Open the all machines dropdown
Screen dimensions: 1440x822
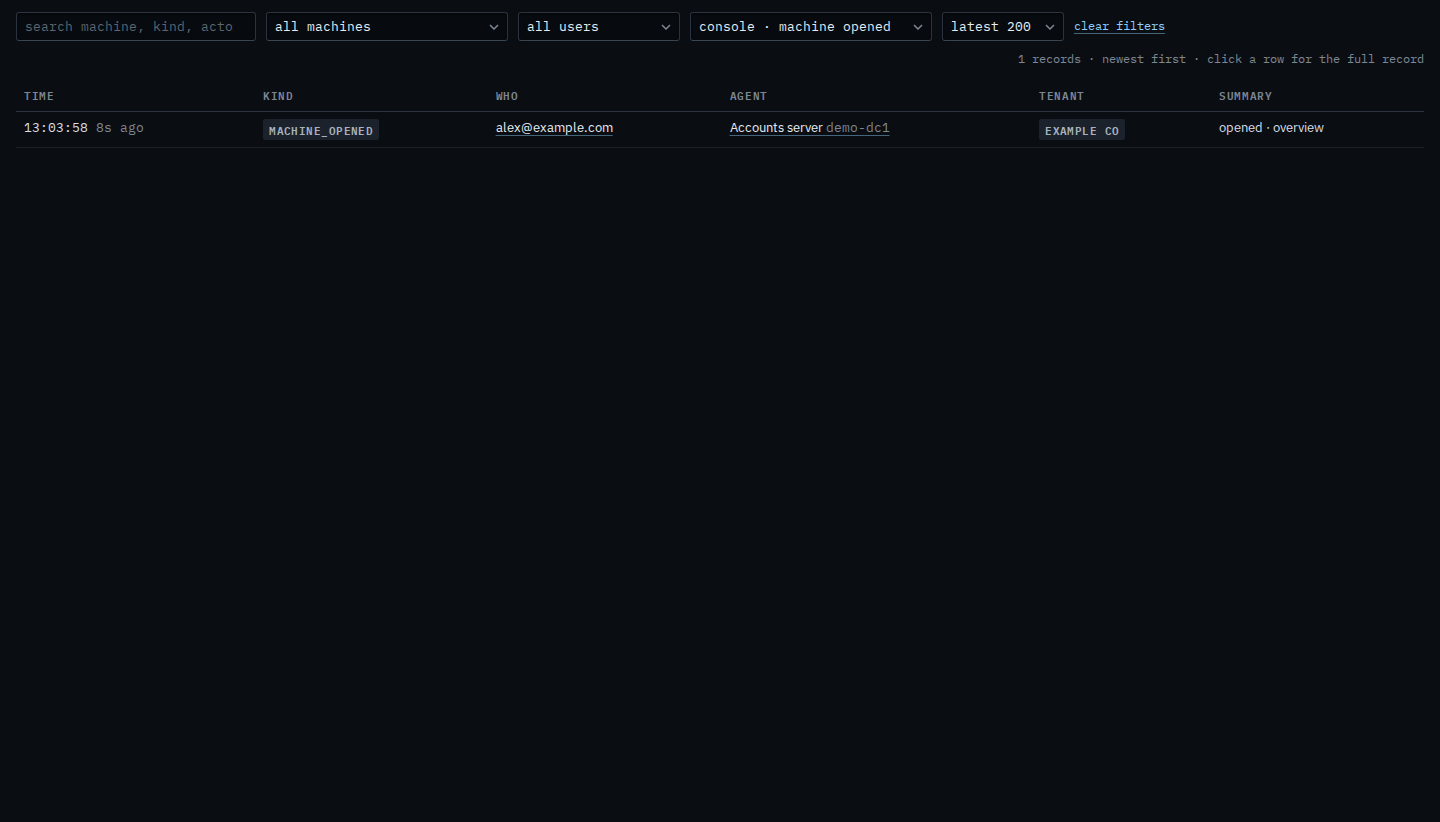(387, 26)
